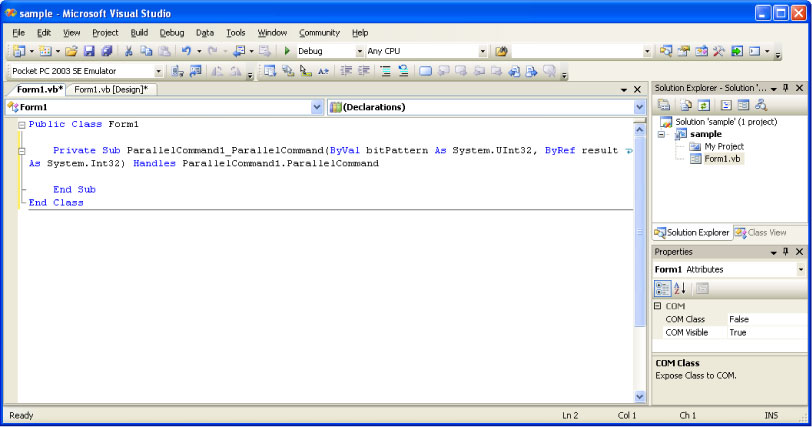Open the Tools menu
Screen dimensions: 812x427
tap(236, 33)
